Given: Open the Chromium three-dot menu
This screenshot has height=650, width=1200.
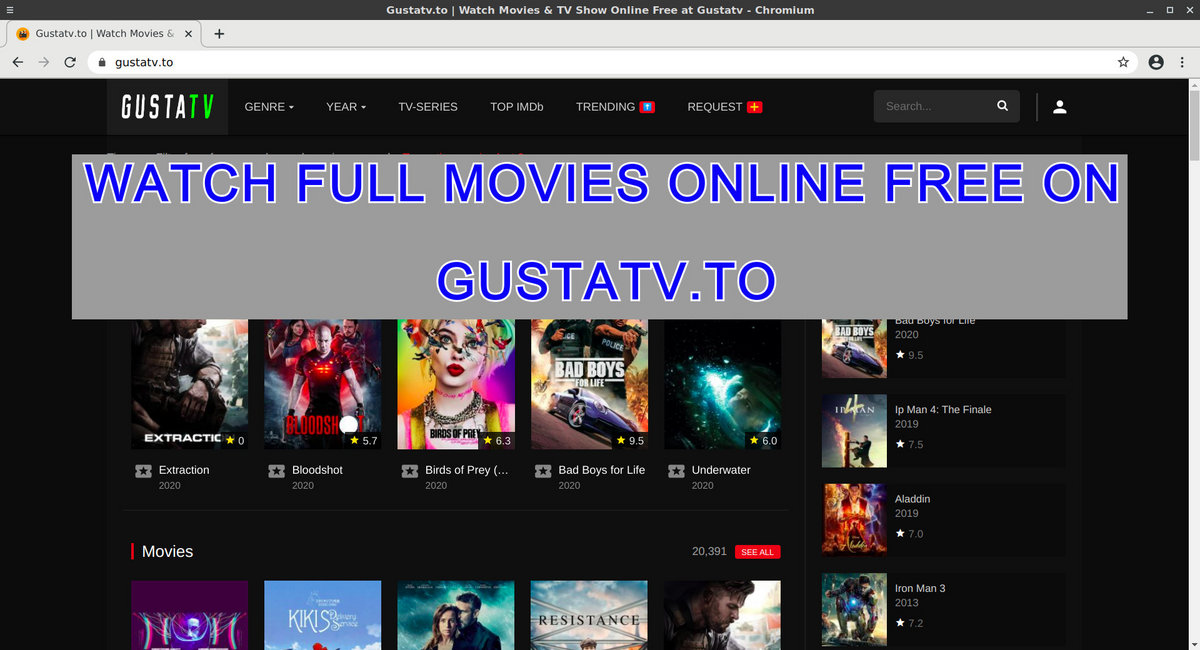Looking at the screenshot, I should [1181, 62].
